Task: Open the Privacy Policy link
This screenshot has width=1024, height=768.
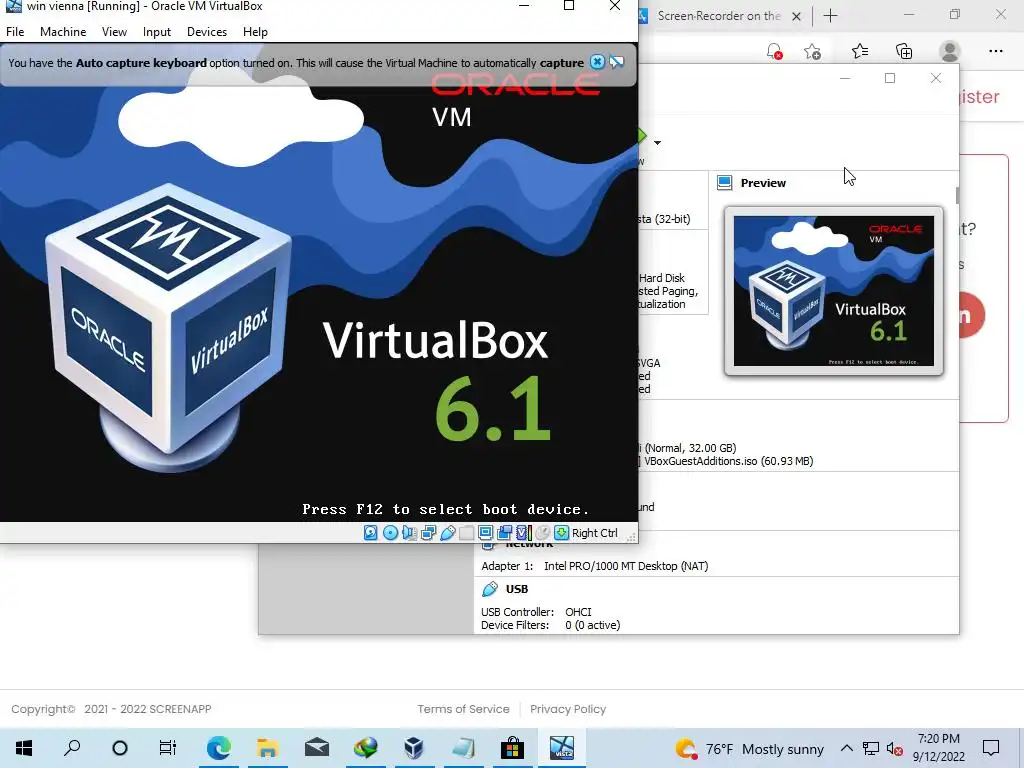Action: pos(568,709)
